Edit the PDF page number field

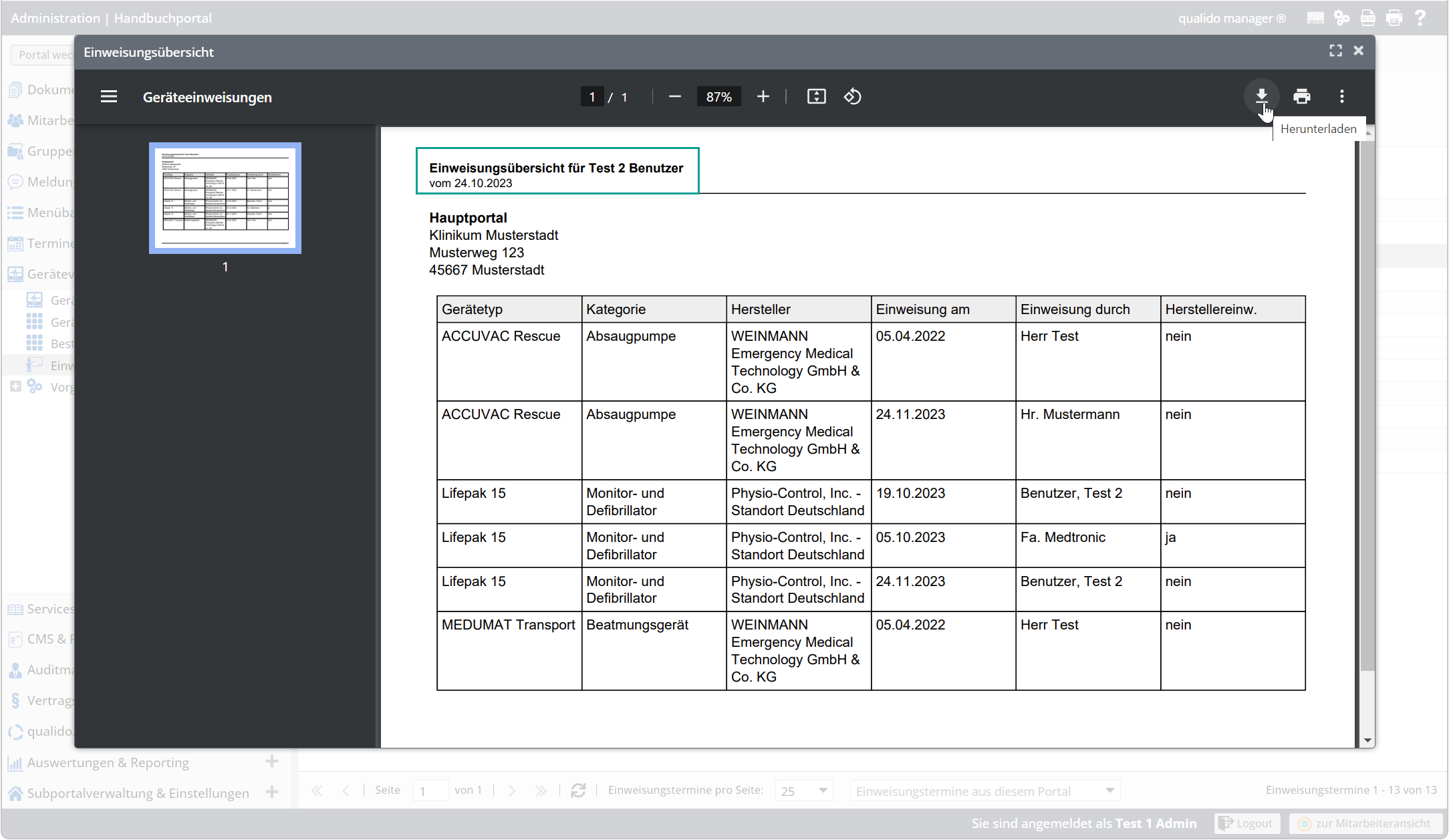tap(592, 97)
